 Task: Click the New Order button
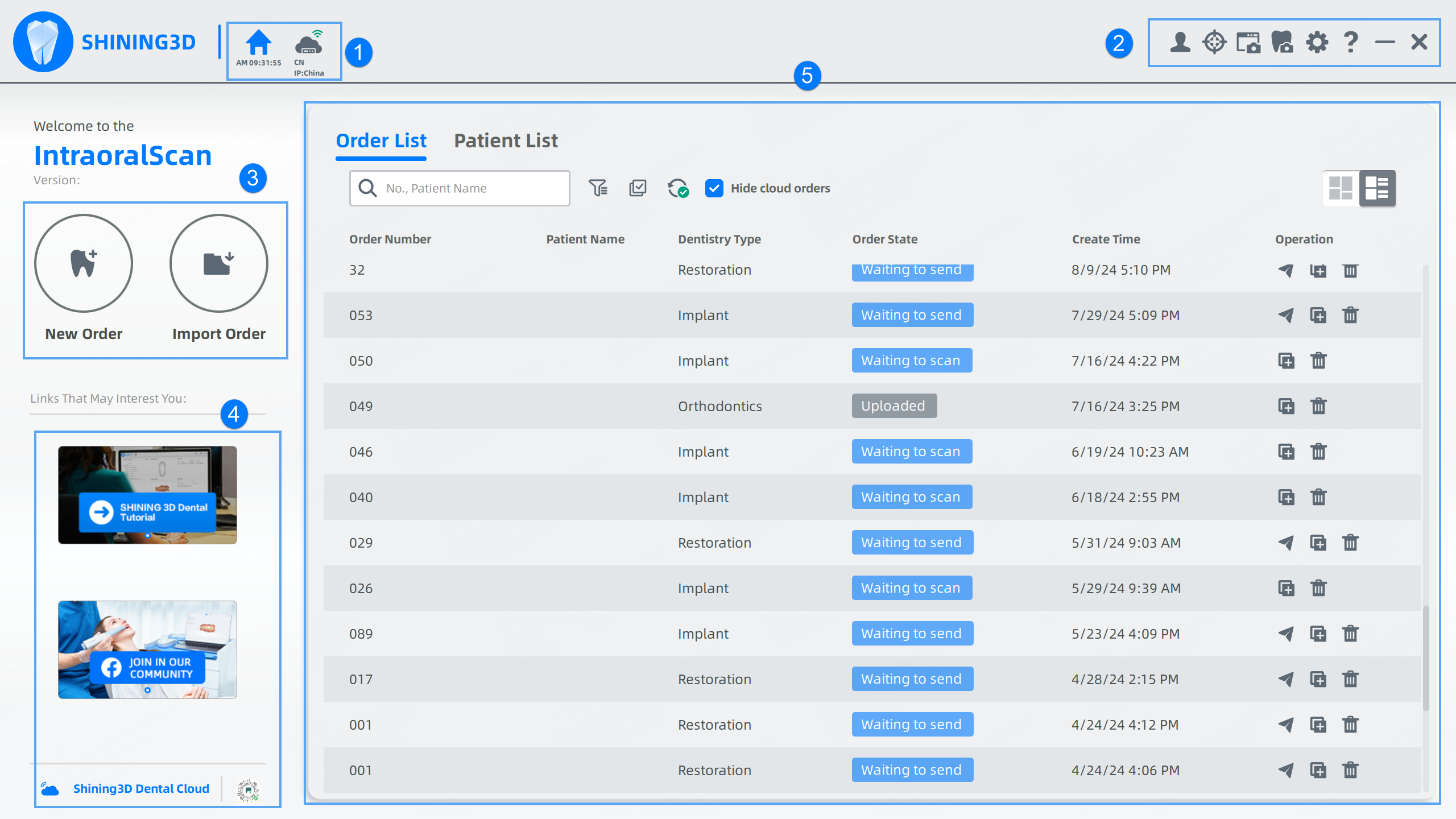coord(84,264)
